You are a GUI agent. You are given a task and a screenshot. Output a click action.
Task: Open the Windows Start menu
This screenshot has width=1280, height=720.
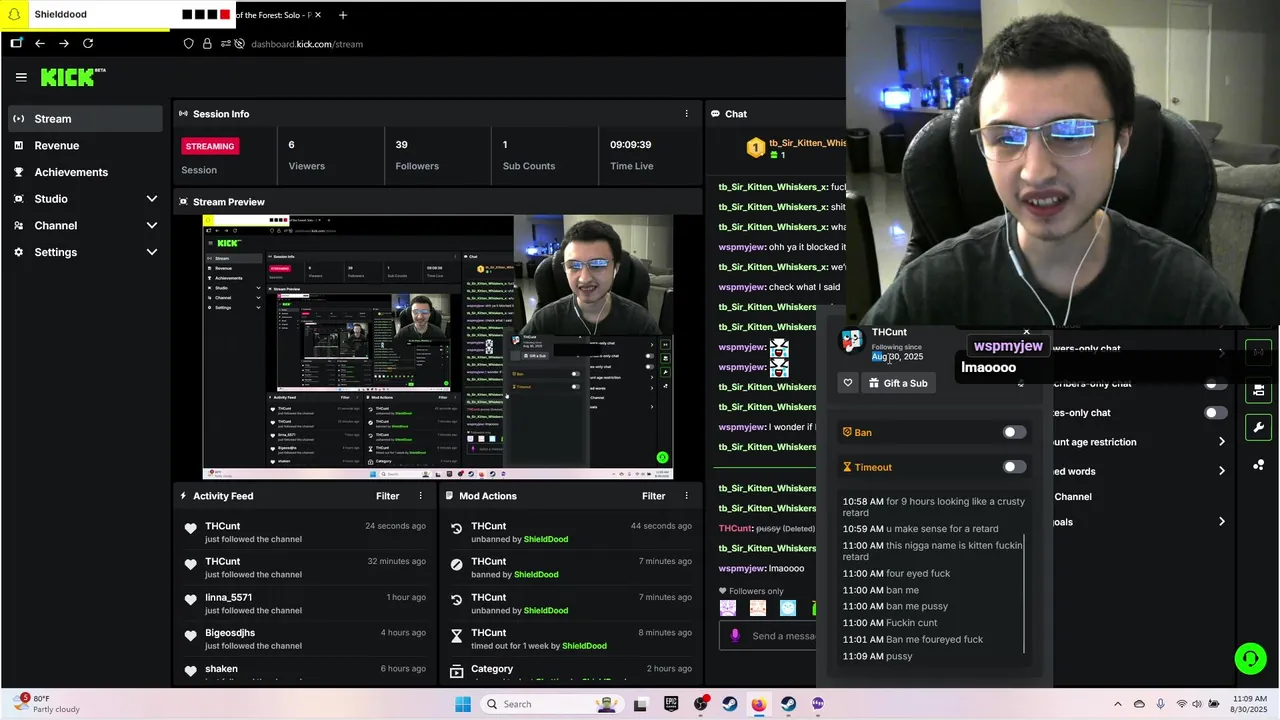point(463,704)
